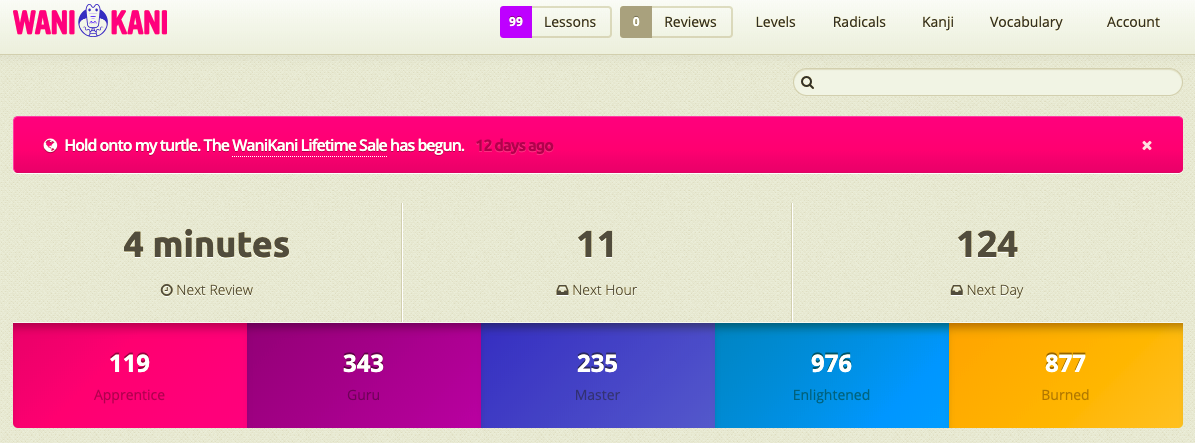Click the "Next Hour" label
Viewport: 1195px width, 443px height.
pos(604,290)
